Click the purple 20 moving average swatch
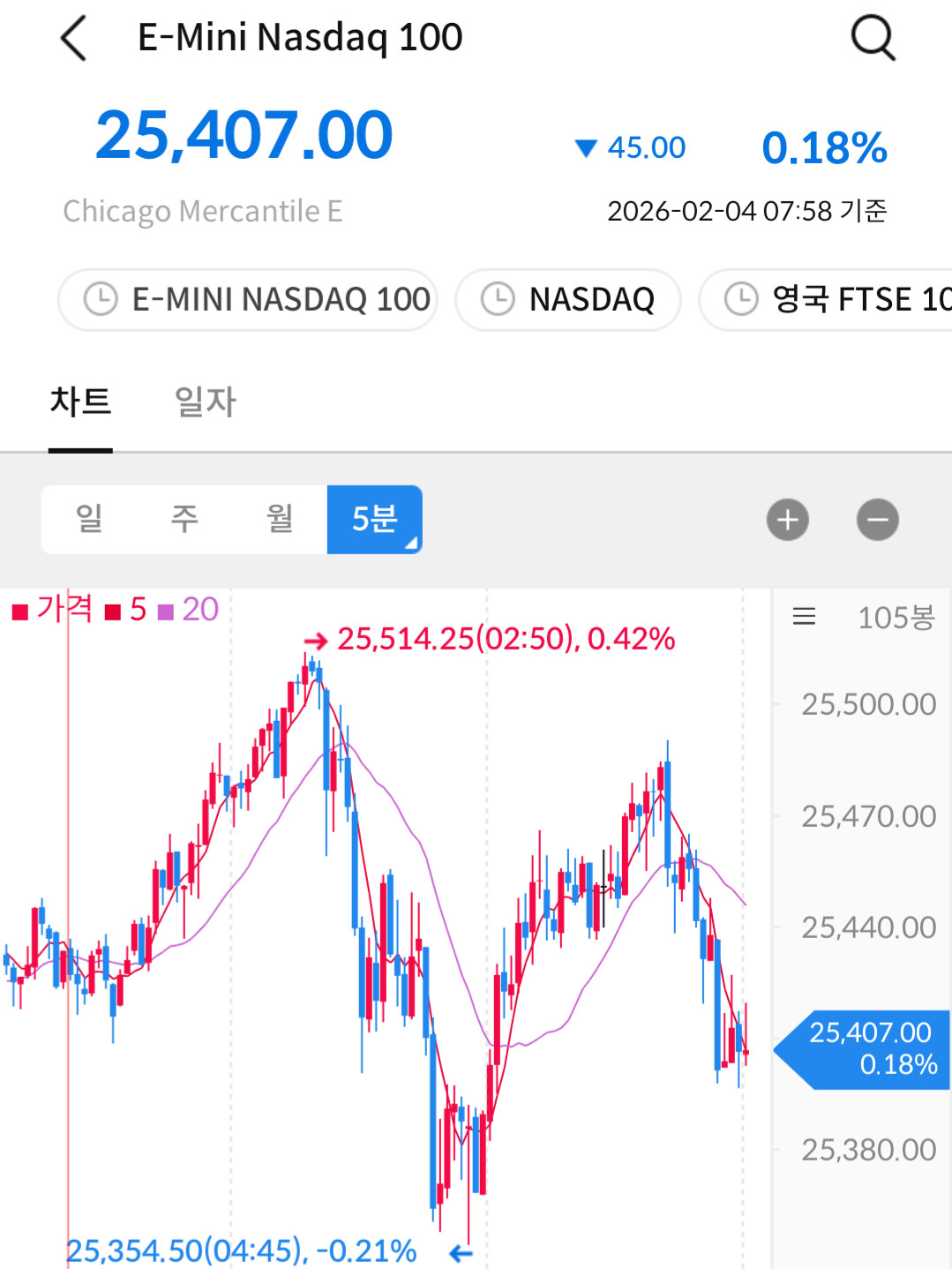The image size is (952, 1269). [166, 611]
